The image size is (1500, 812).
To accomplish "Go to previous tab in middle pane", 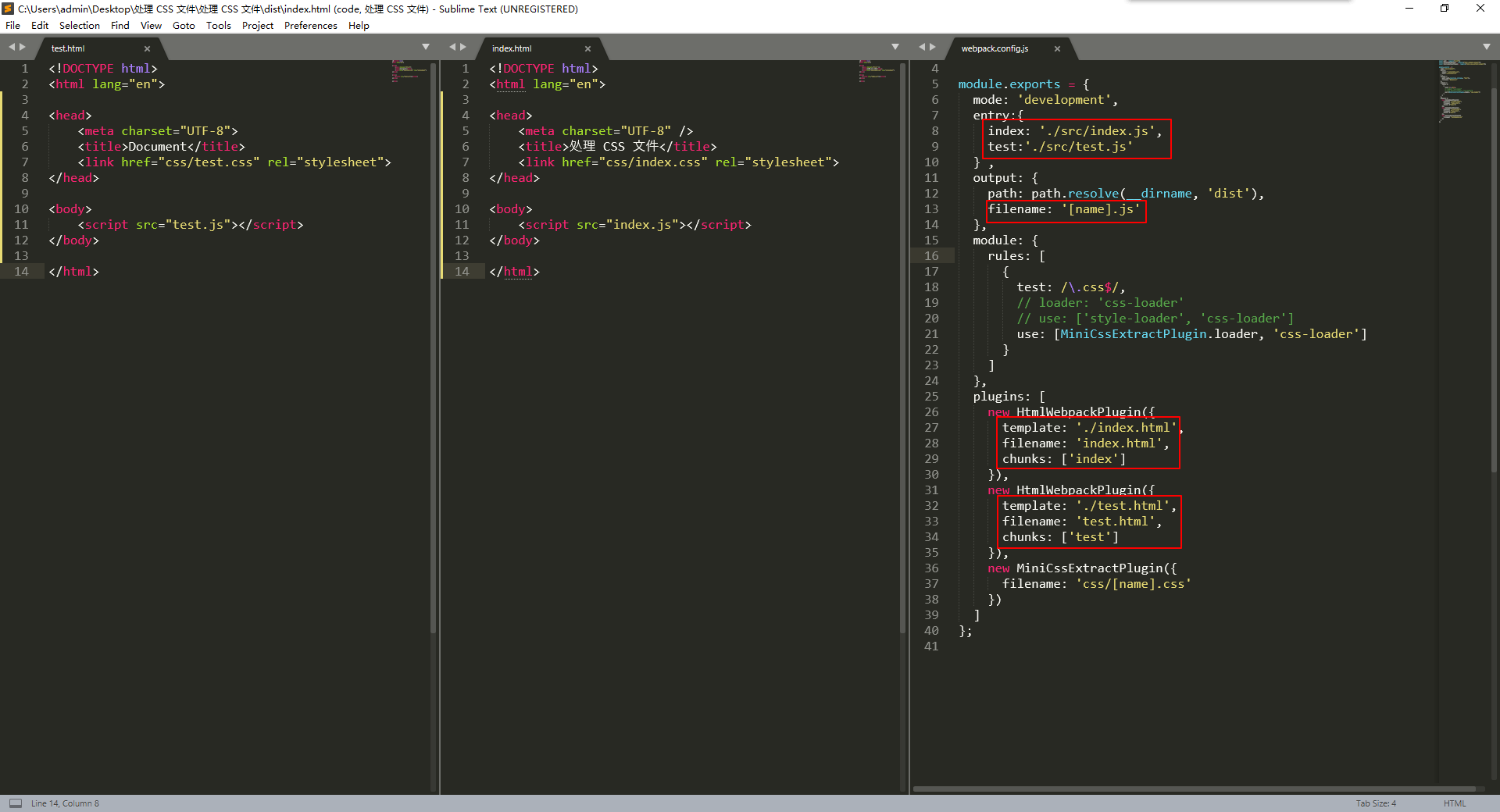I will tap(452, 47).
